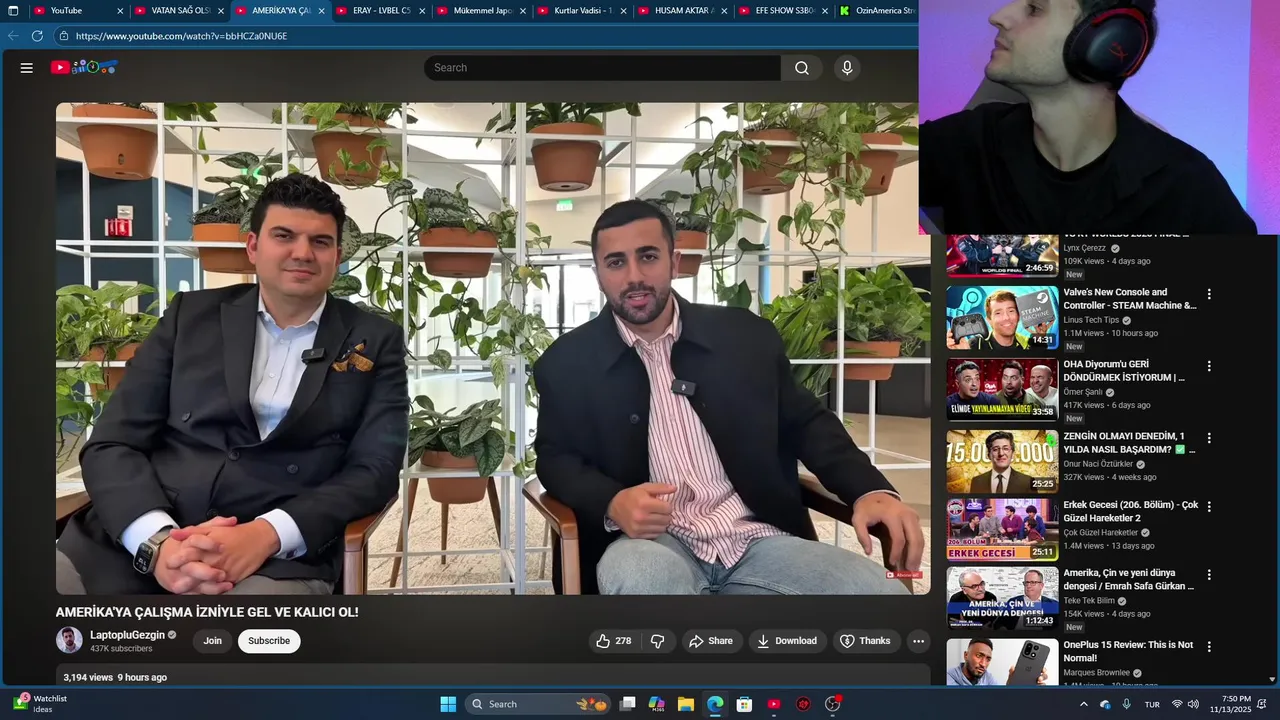Open Erkek Gecesi 206. Bölüm thumbnail
Image resolution: width=1280 pixels, height=720 pixels.
[x=1002, y=529]
